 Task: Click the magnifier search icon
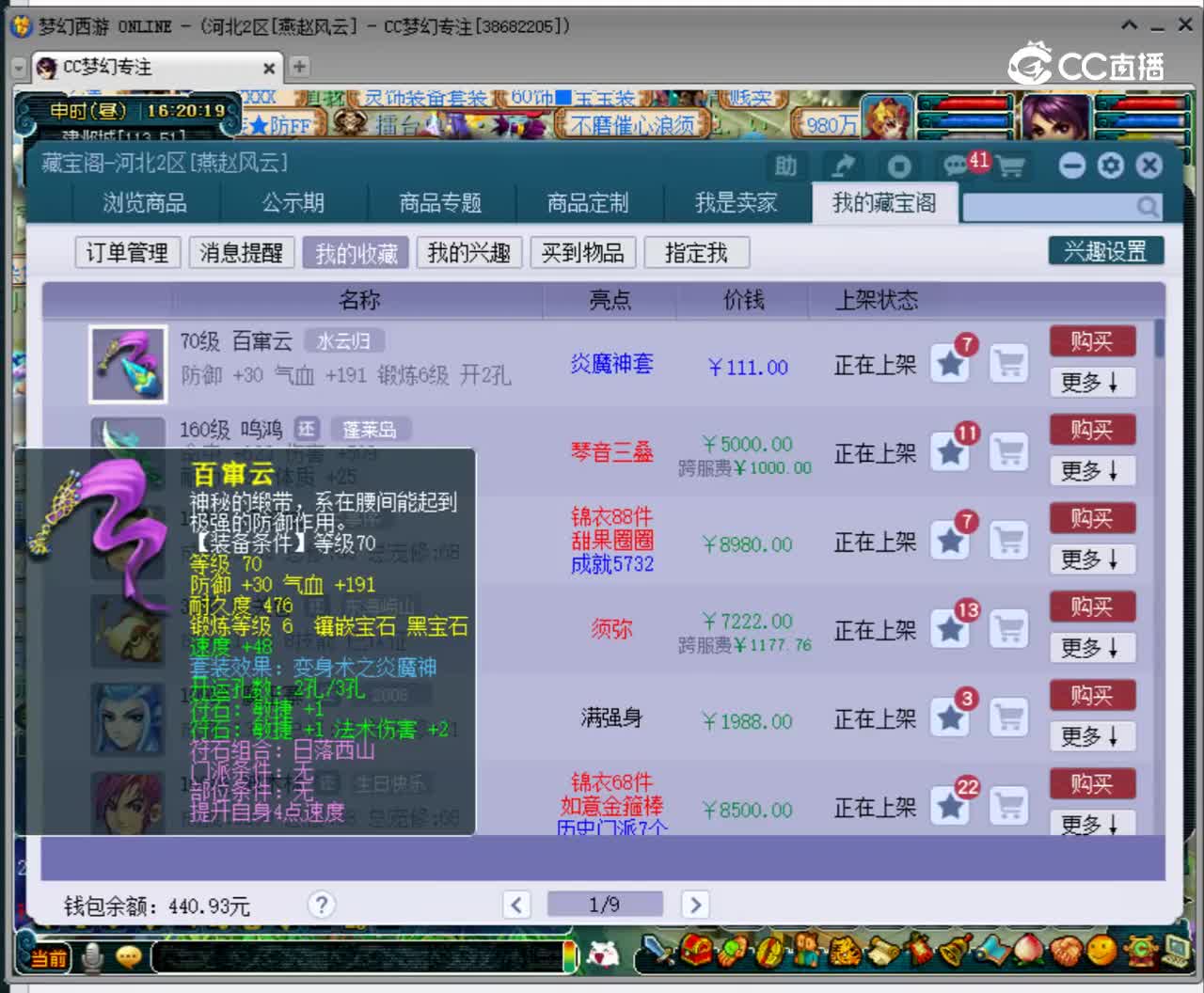tap(1147, 206)
